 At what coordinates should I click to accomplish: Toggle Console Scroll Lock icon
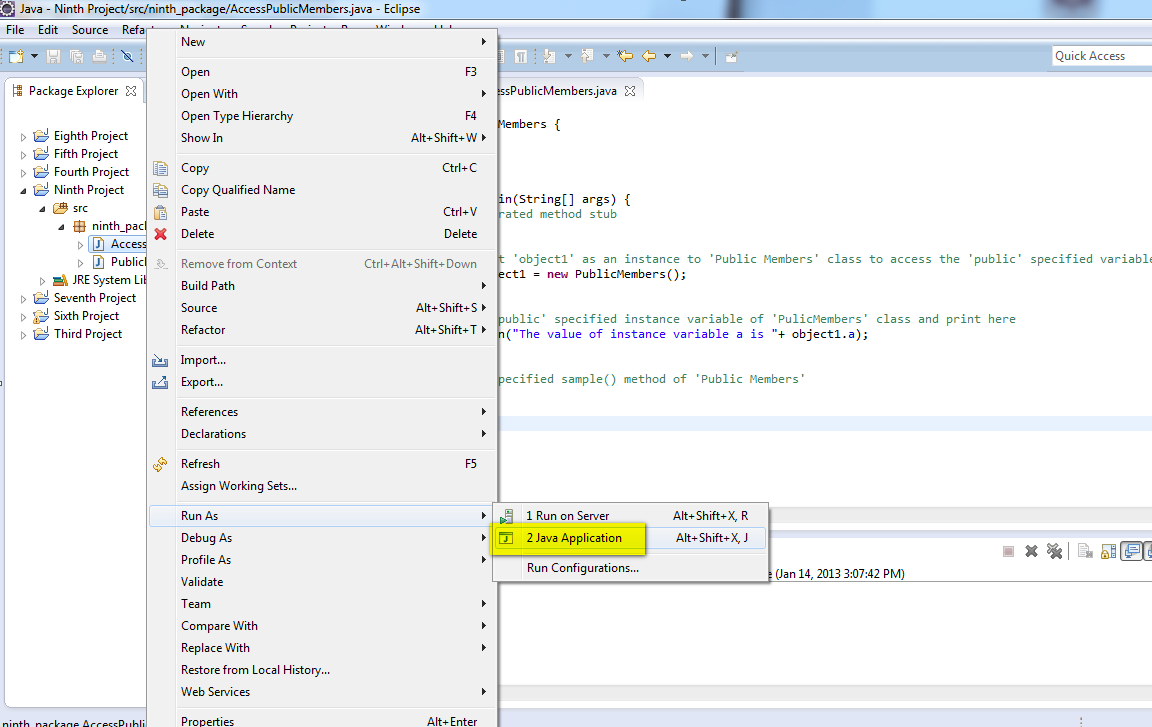coord(1109,551)
